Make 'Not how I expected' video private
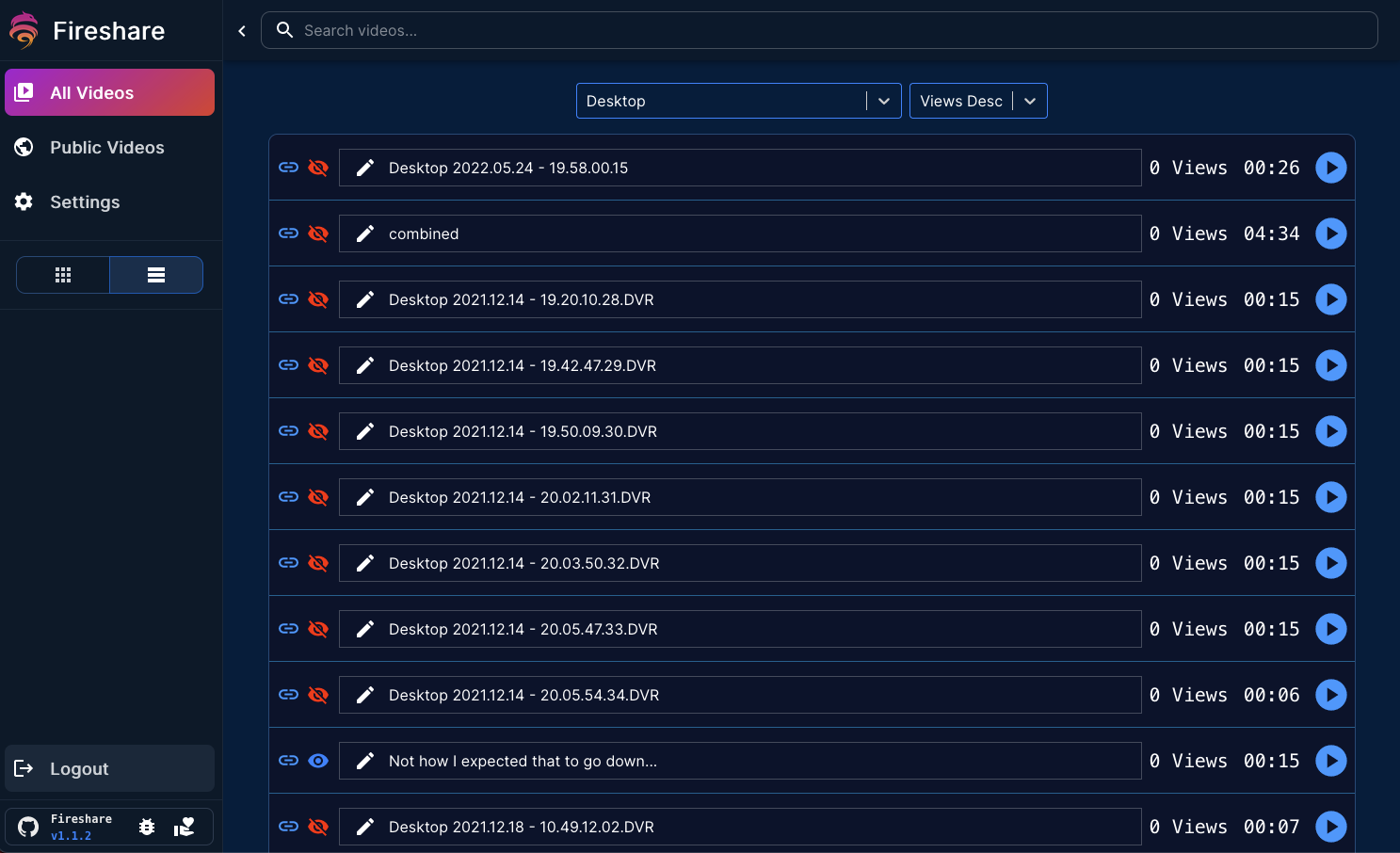This screenshot has height=853, width=1400. click(318, 761)
